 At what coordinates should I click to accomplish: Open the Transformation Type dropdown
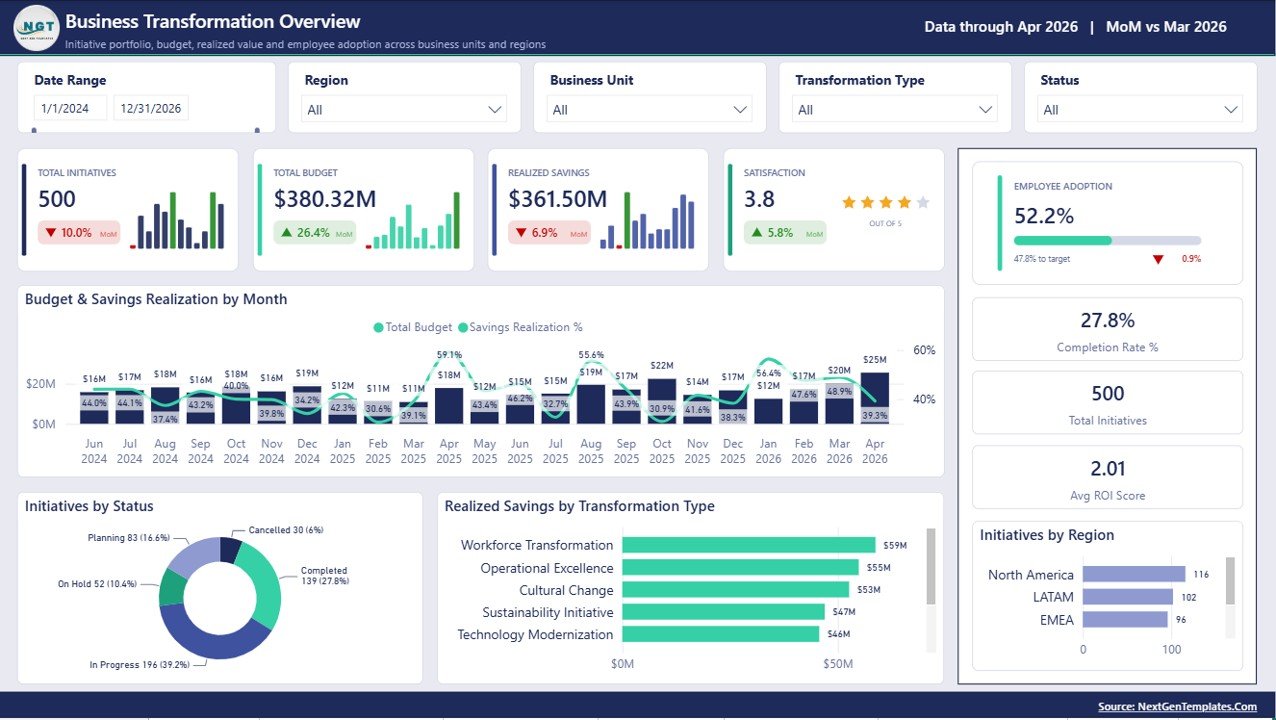(895, 110)
